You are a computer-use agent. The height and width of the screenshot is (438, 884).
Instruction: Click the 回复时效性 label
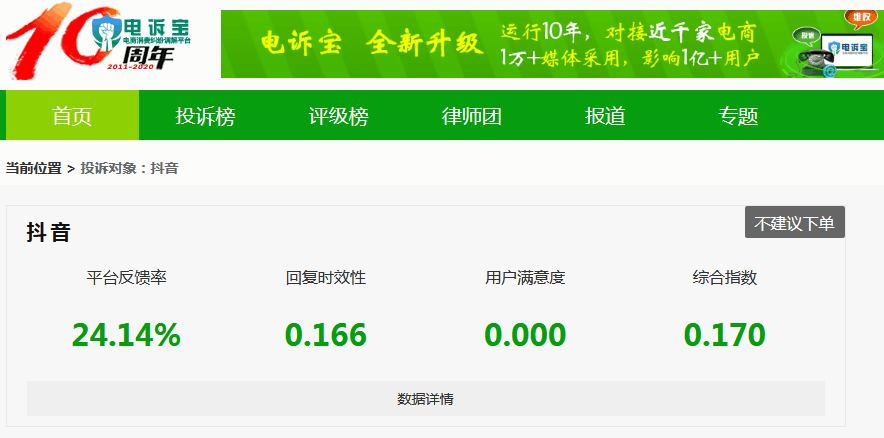tap(326, 277)
